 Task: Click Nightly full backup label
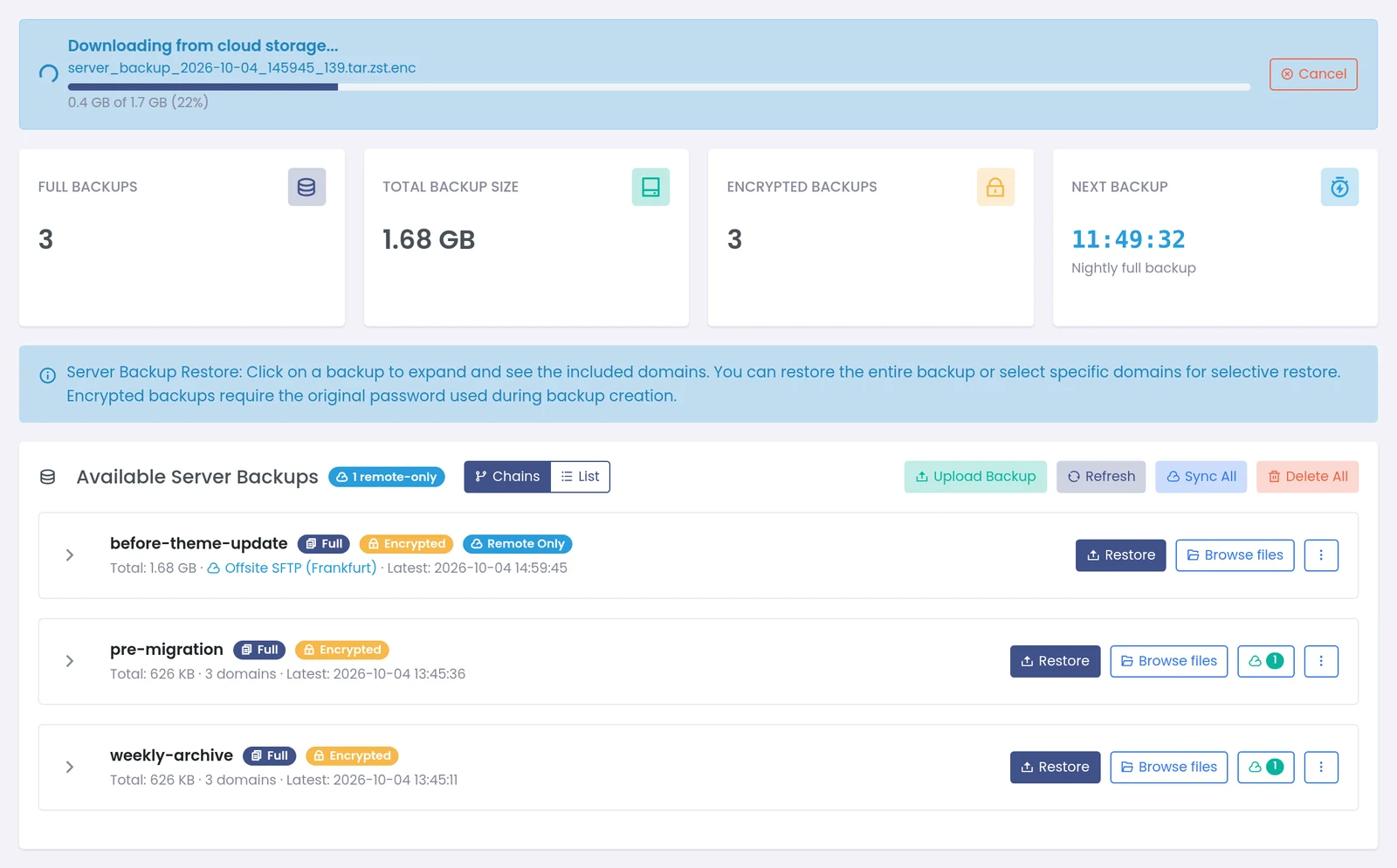[1133, 268]
